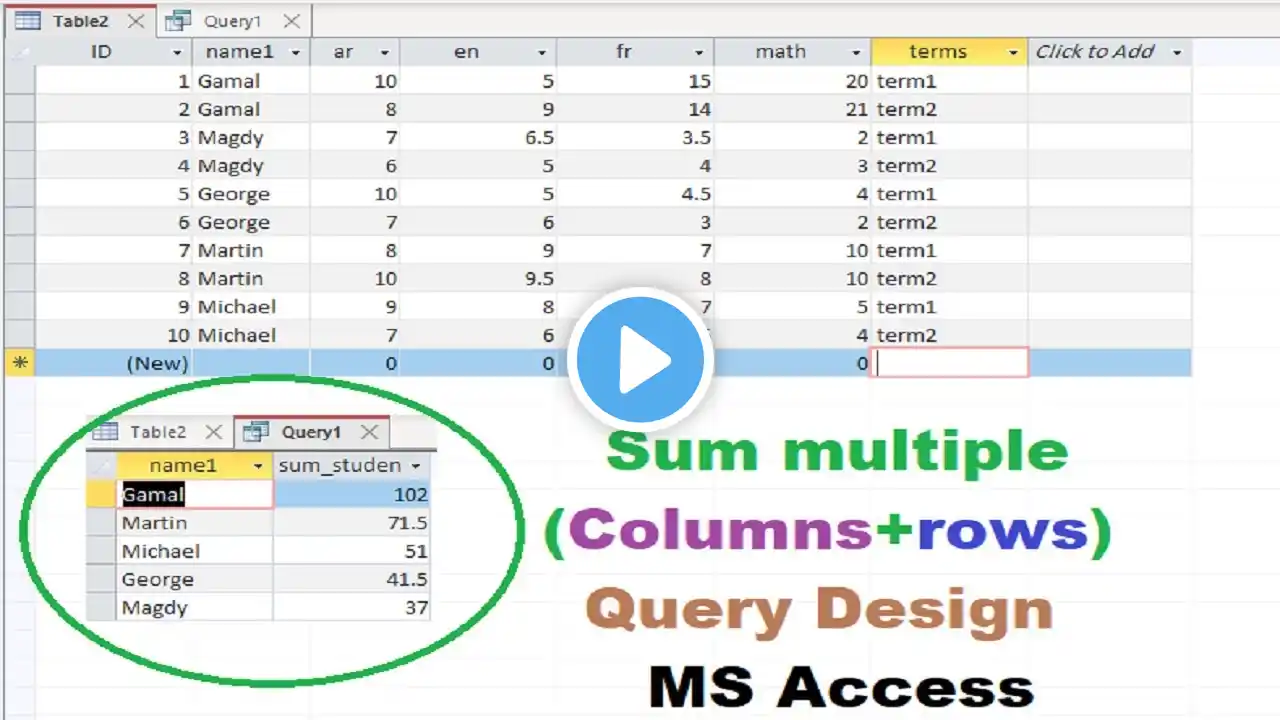Image resolution: width=1280 pixels, height=720 pixels.
Task: Close the Query1 tab in lower query view
Action: 369,432
